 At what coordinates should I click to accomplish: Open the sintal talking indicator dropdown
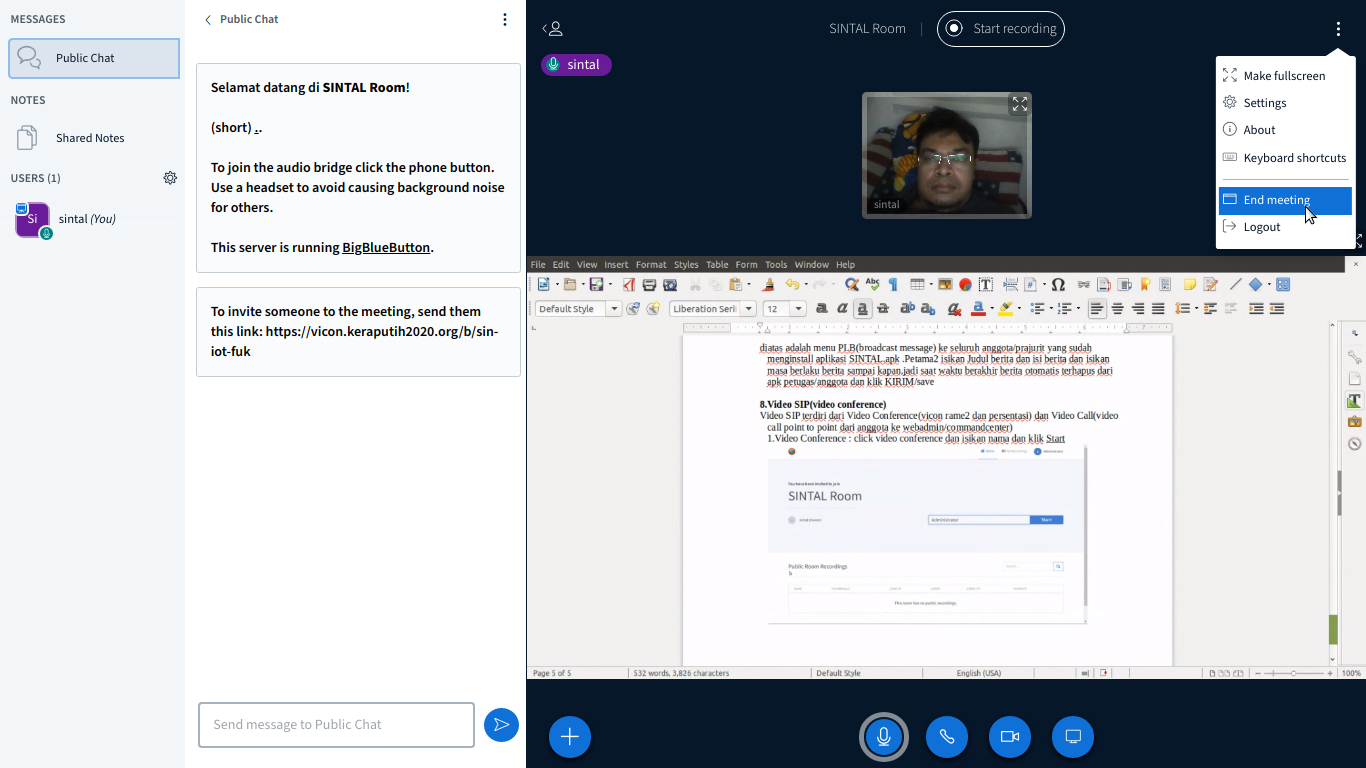pos(576,65)
